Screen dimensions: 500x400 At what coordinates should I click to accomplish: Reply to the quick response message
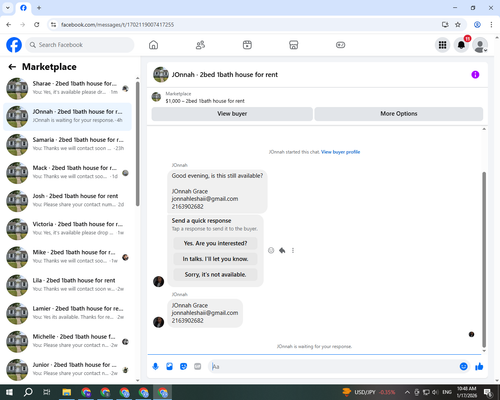click(282, 250)
